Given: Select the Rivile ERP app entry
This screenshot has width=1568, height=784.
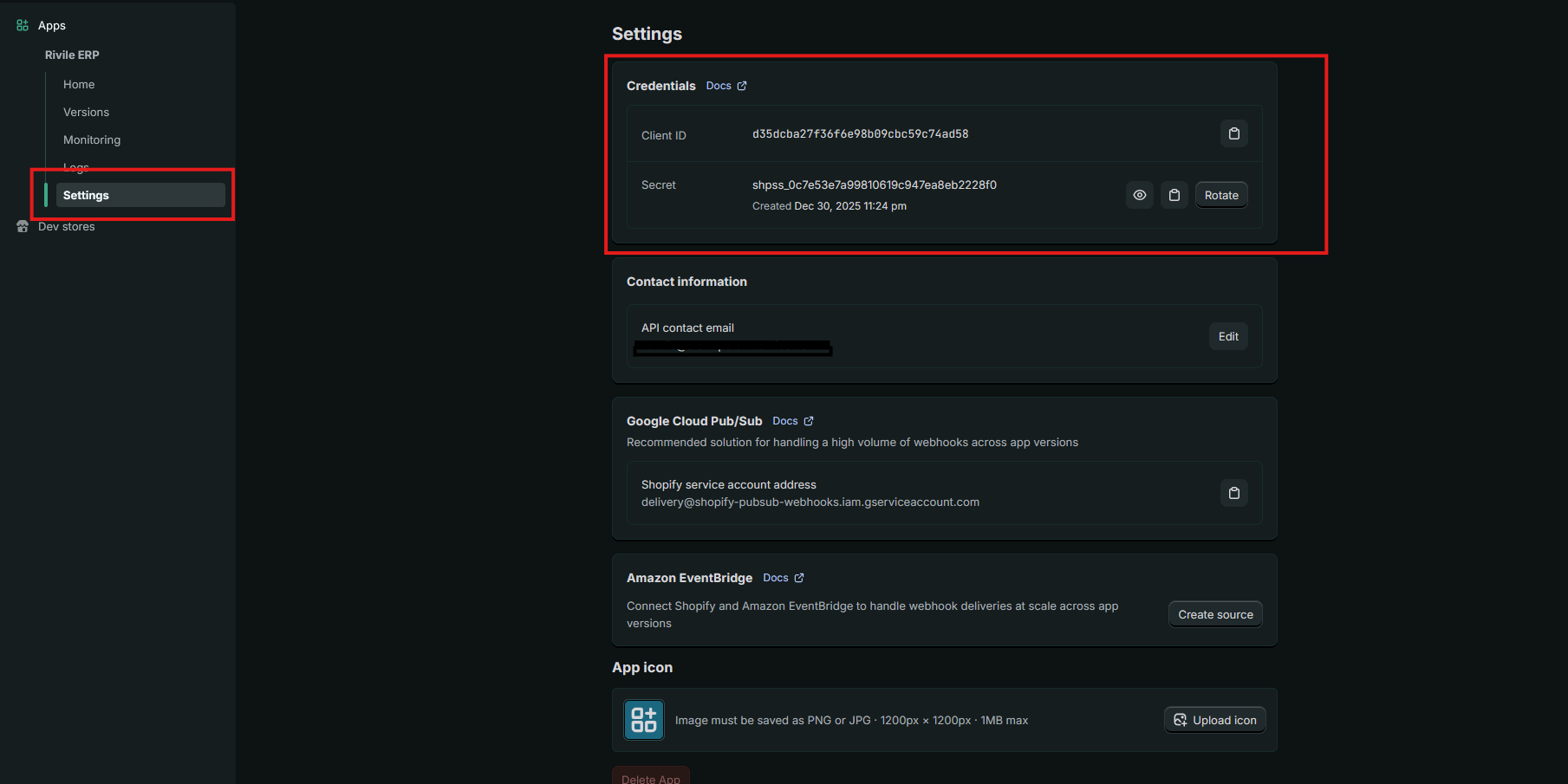Looking at the screenshot, I should [x=72, y=55].
